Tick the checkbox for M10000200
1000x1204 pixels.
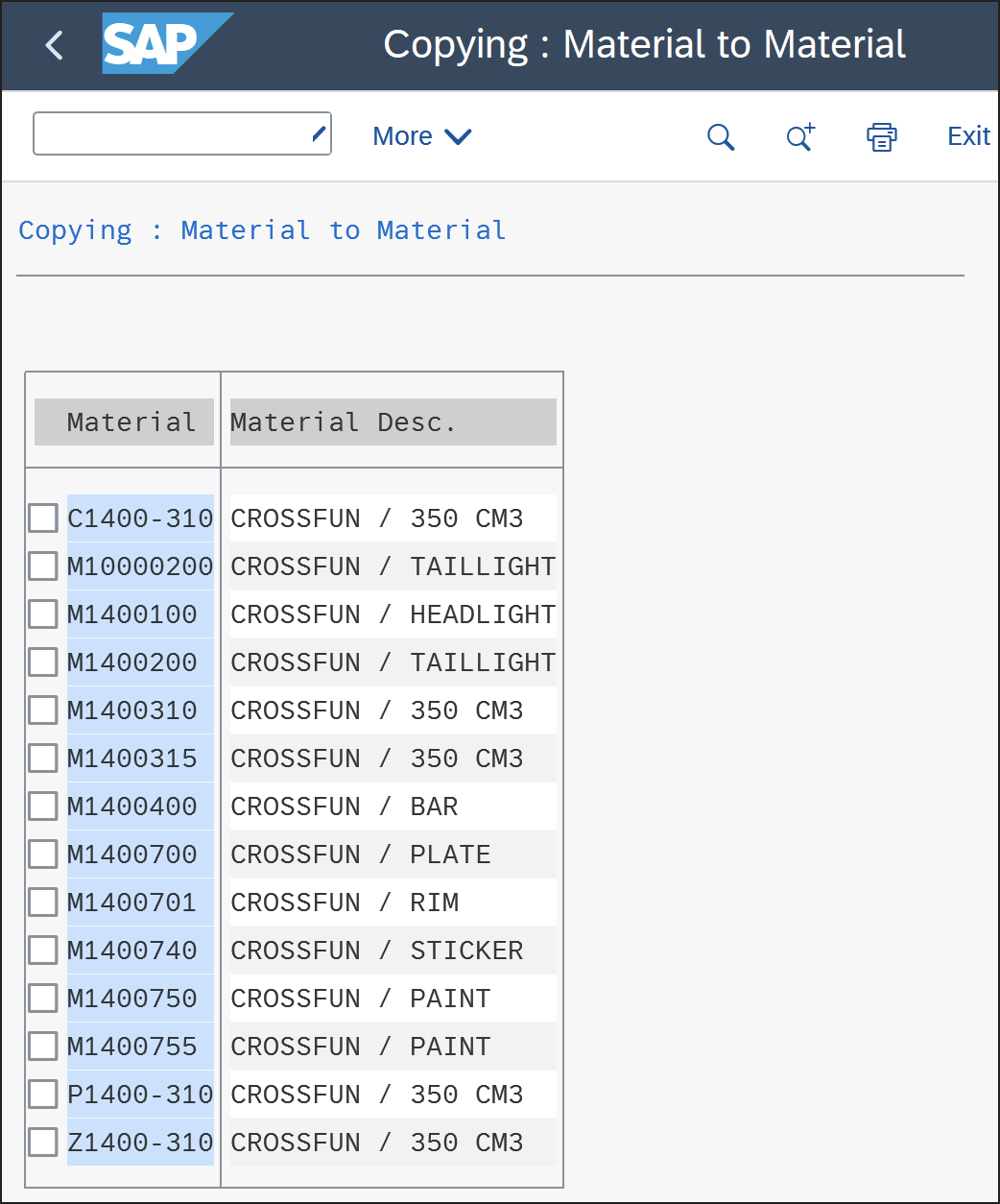click(x=43, y=566)
